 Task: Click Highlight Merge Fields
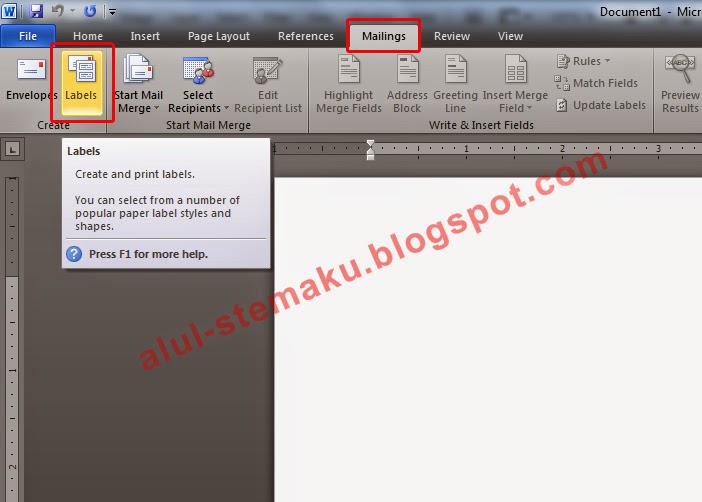pos(349,83)
